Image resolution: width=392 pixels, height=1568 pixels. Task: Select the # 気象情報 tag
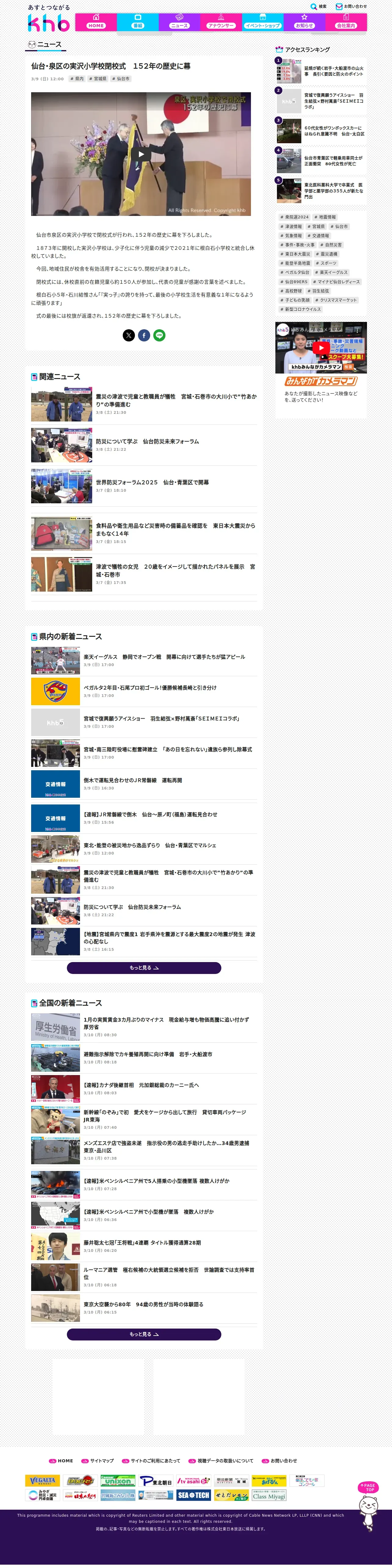(x=291, y=235)
